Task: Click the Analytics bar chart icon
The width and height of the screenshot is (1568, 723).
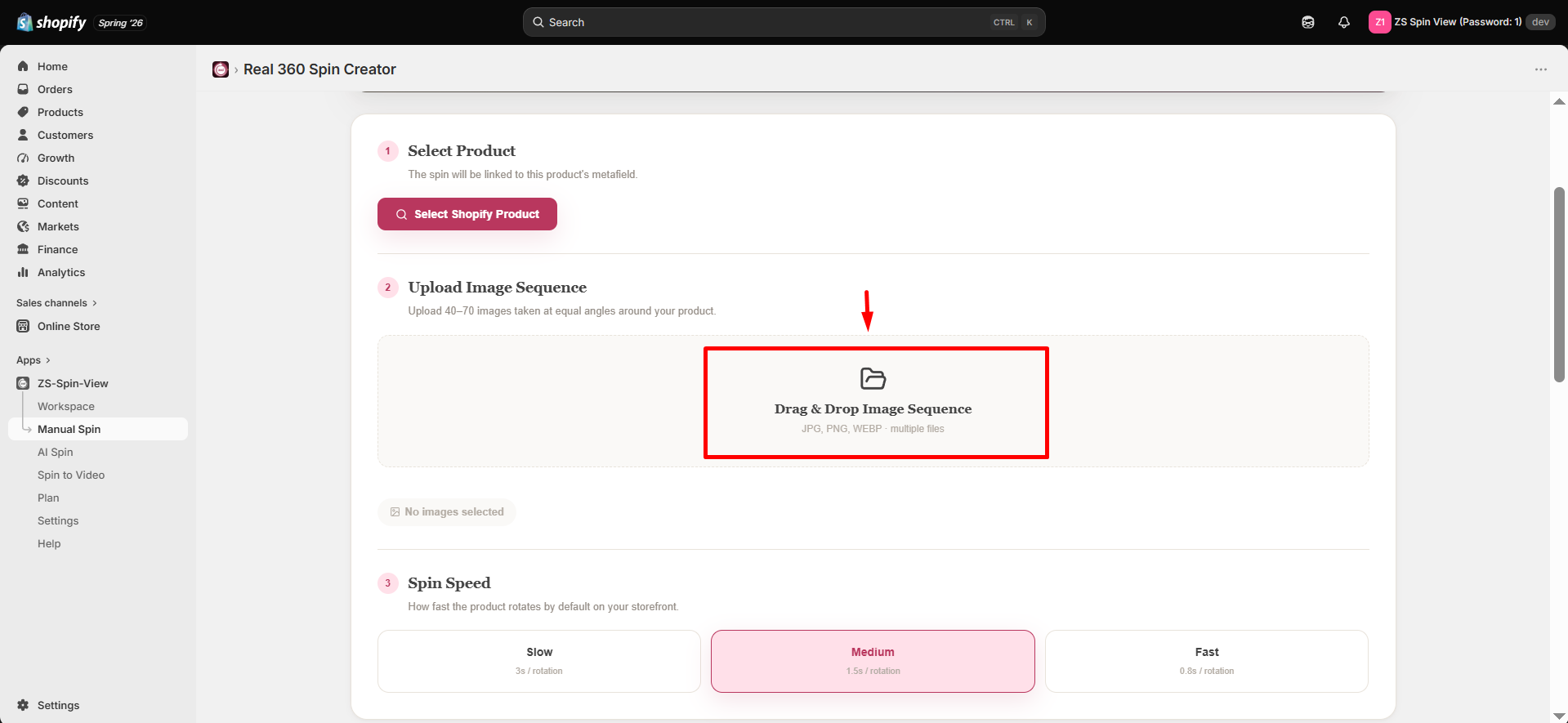Action: [x=23, y=272]
